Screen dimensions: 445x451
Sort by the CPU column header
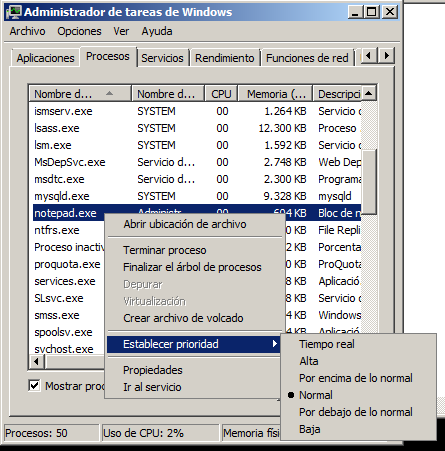click(221, 94)
